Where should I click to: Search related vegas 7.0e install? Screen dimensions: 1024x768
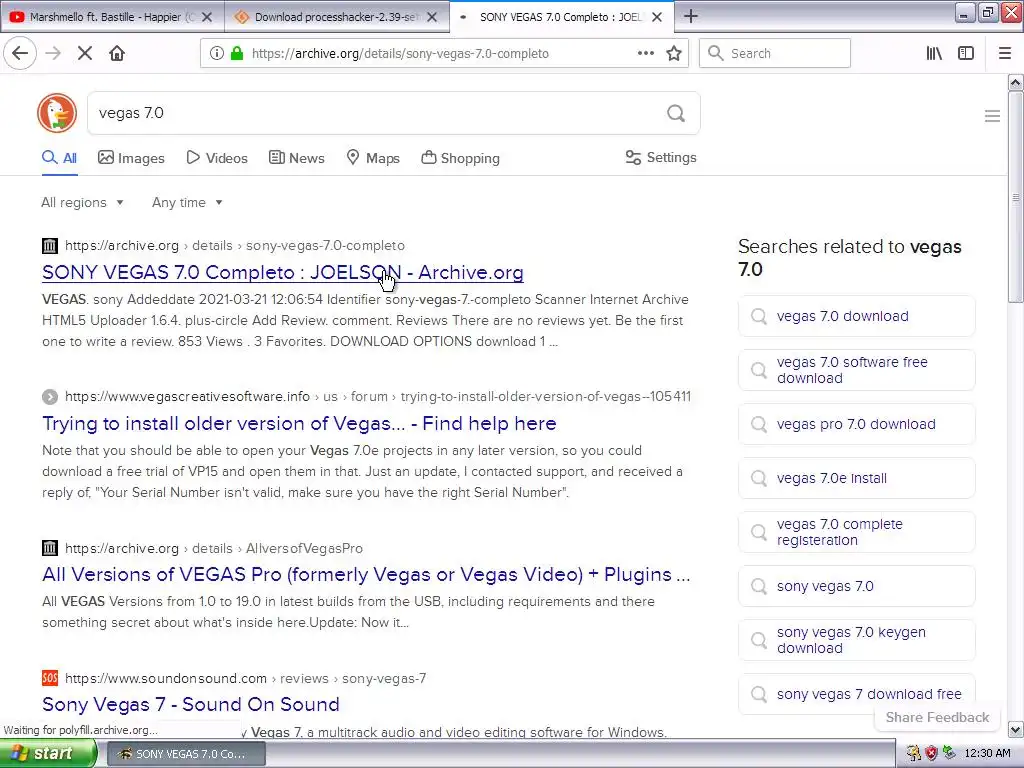pyautogui.click(x=857, y=478)
